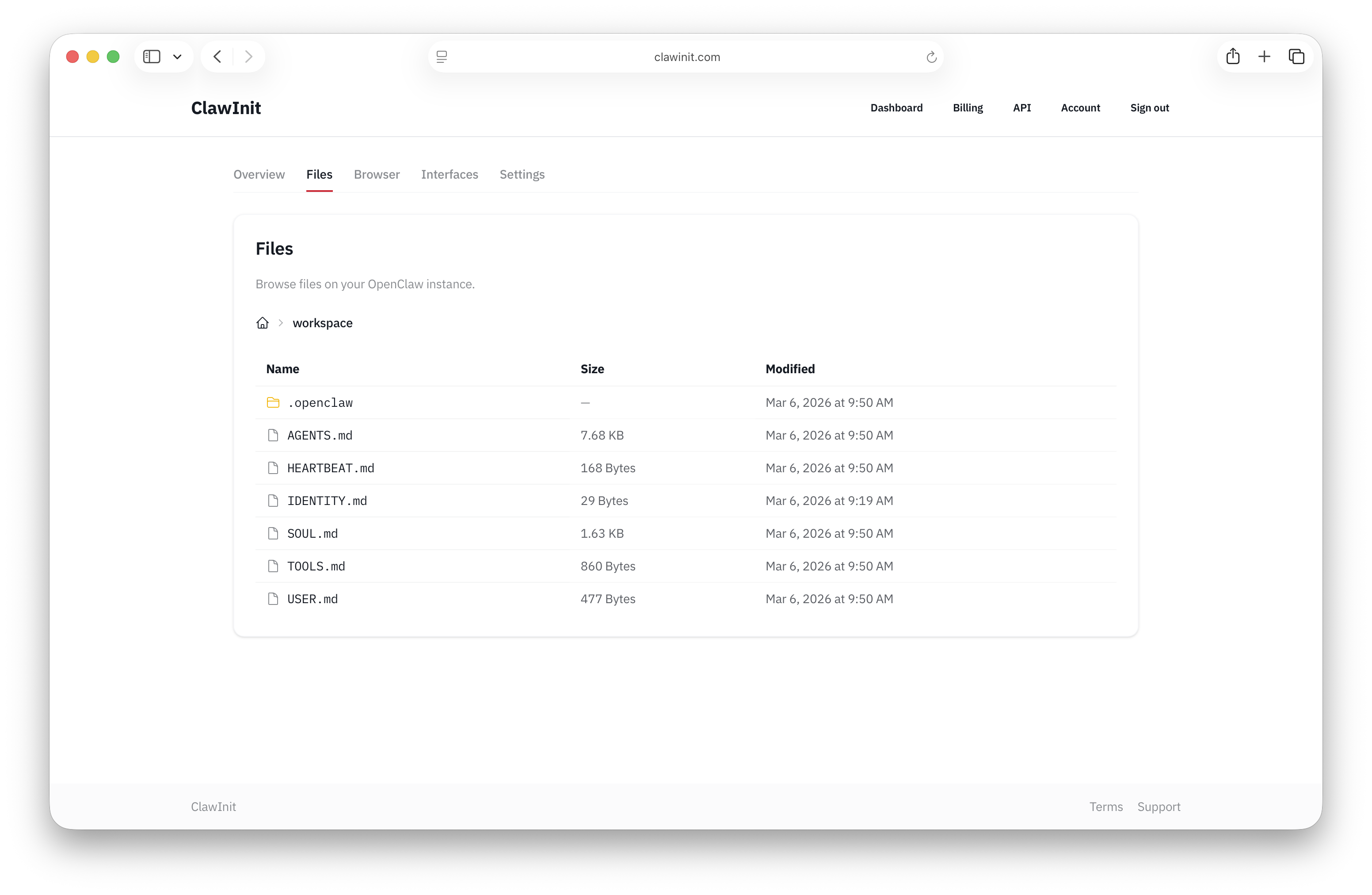Click the breadcrumb chevron after the home icon
Screen dimensions: 1372x895
point(280,323)
